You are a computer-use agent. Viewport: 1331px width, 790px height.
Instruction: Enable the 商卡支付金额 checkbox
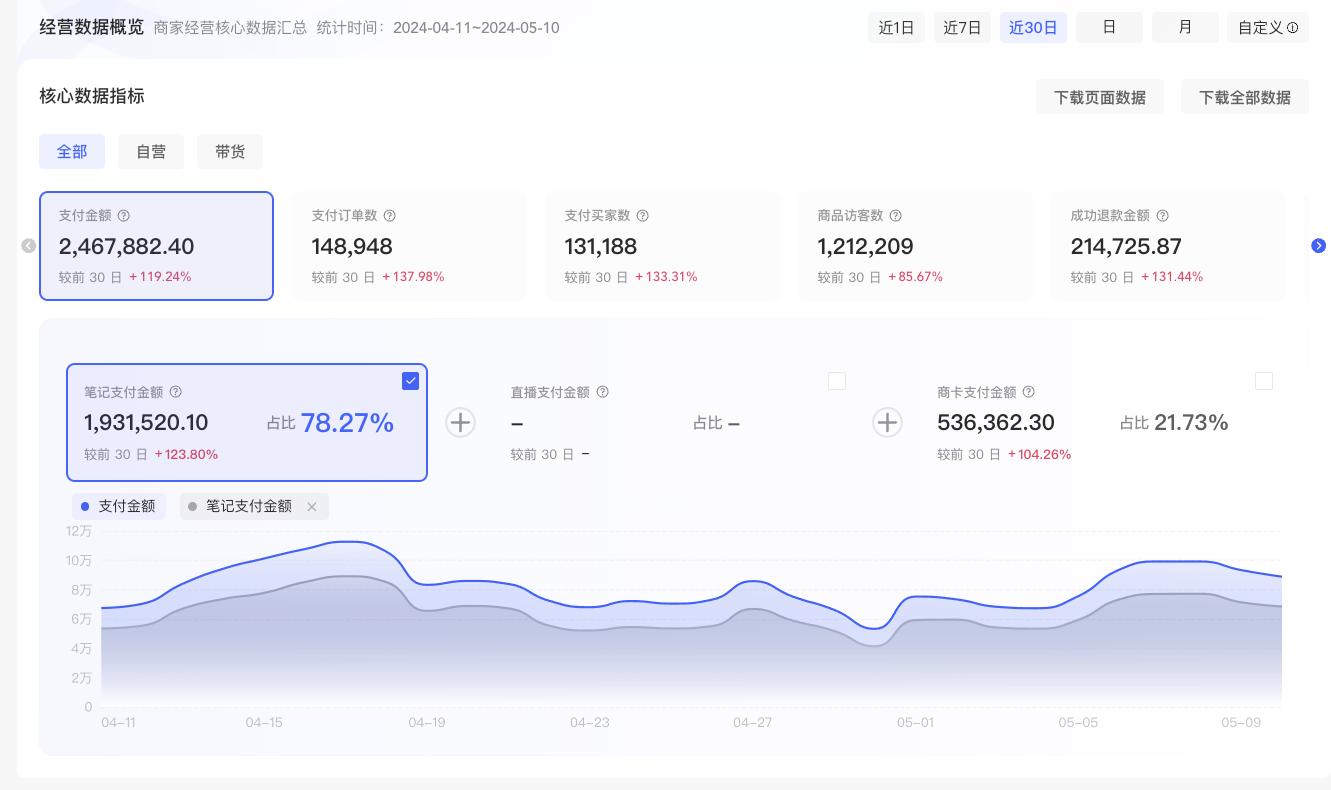point(1264,381)
